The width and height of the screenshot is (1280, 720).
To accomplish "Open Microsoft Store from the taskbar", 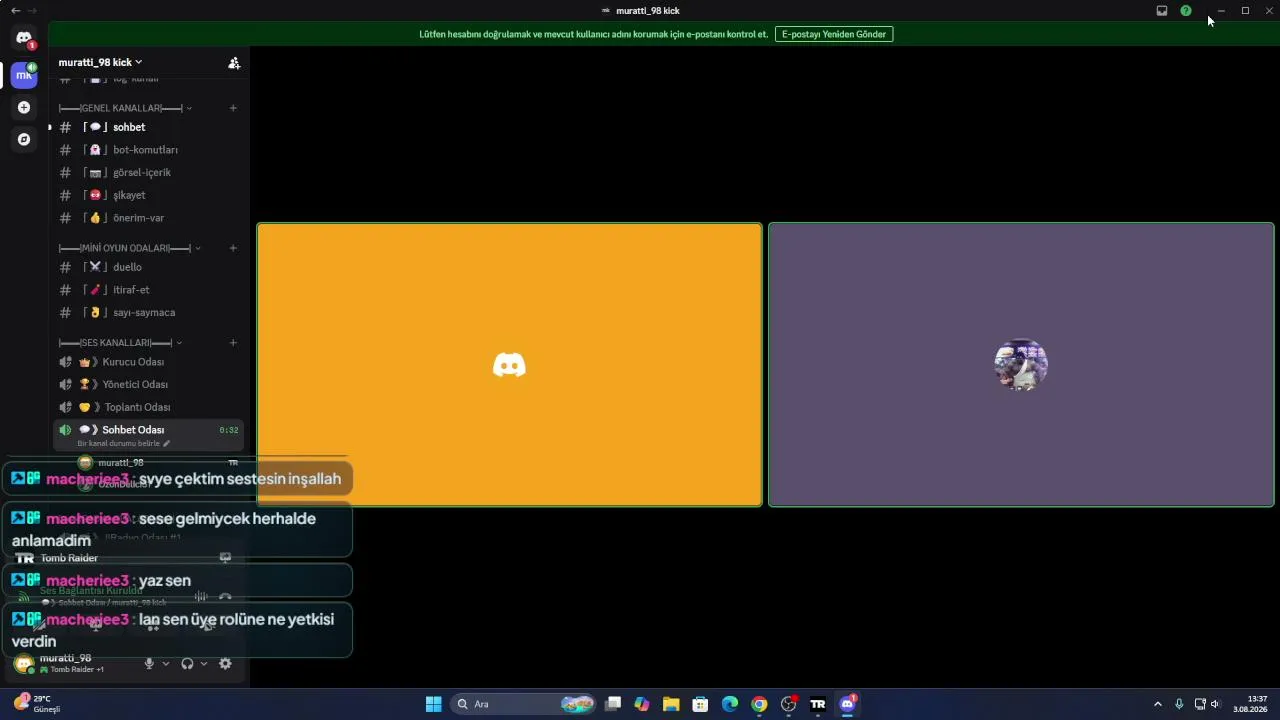I will (701, 704).
